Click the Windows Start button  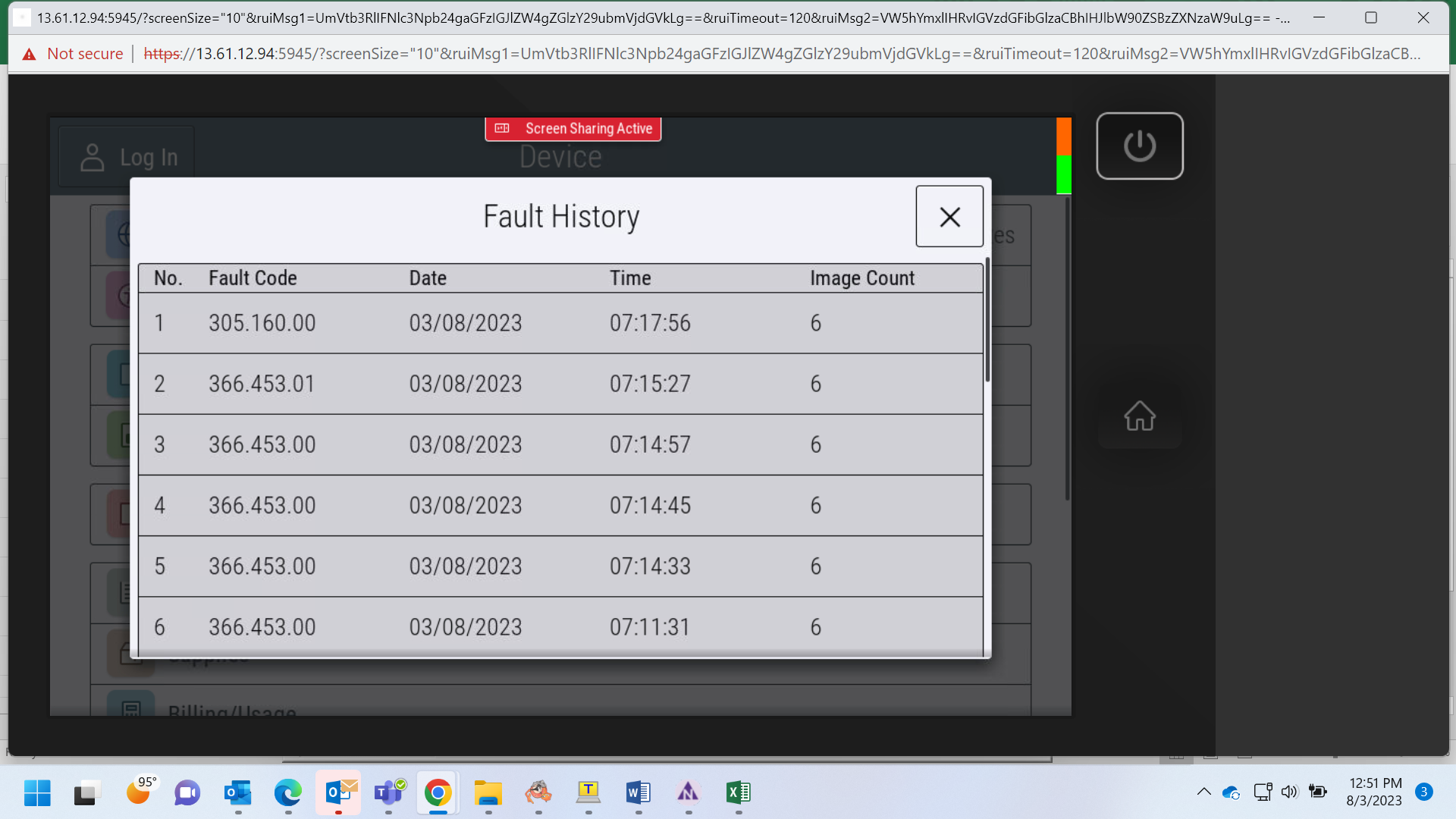37,793
